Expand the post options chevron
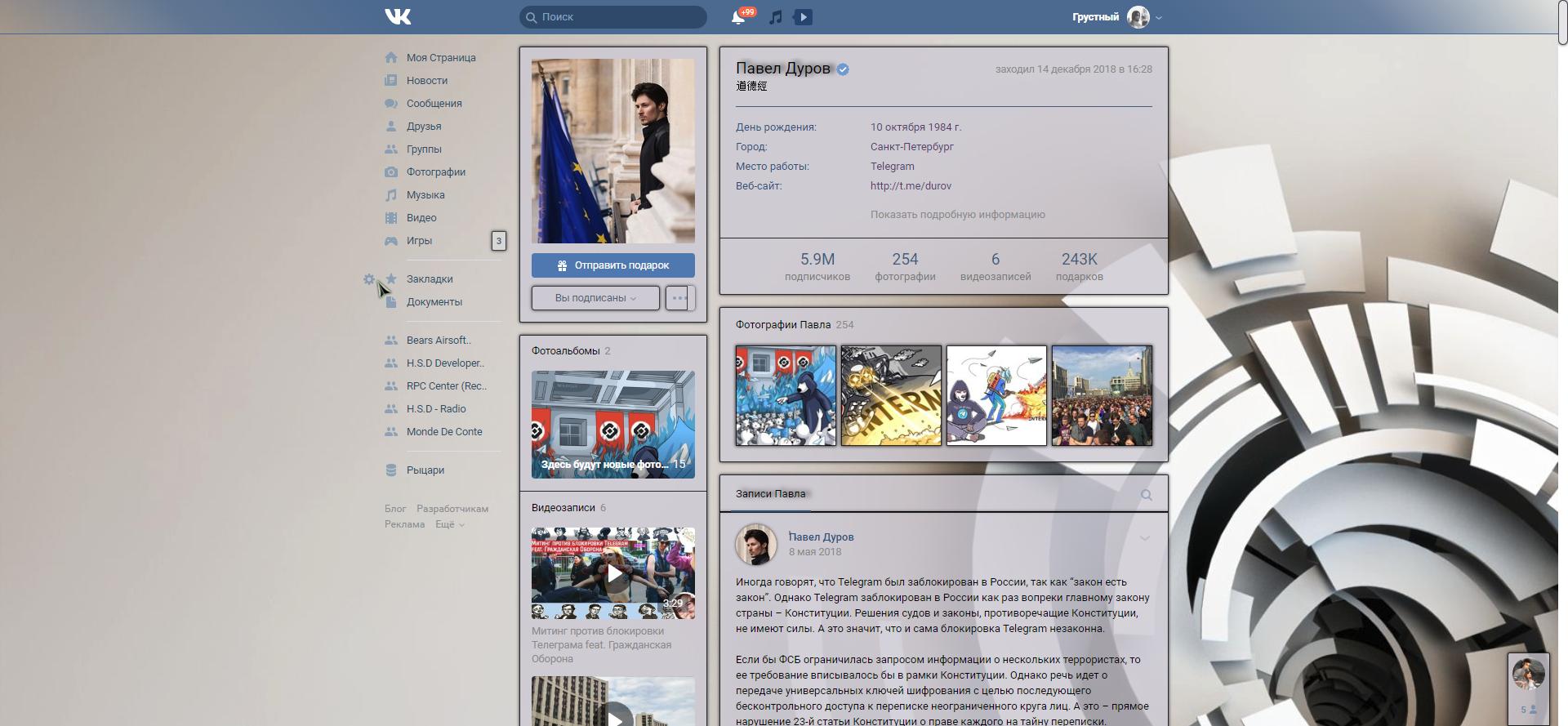 [x=1144, y=538]
